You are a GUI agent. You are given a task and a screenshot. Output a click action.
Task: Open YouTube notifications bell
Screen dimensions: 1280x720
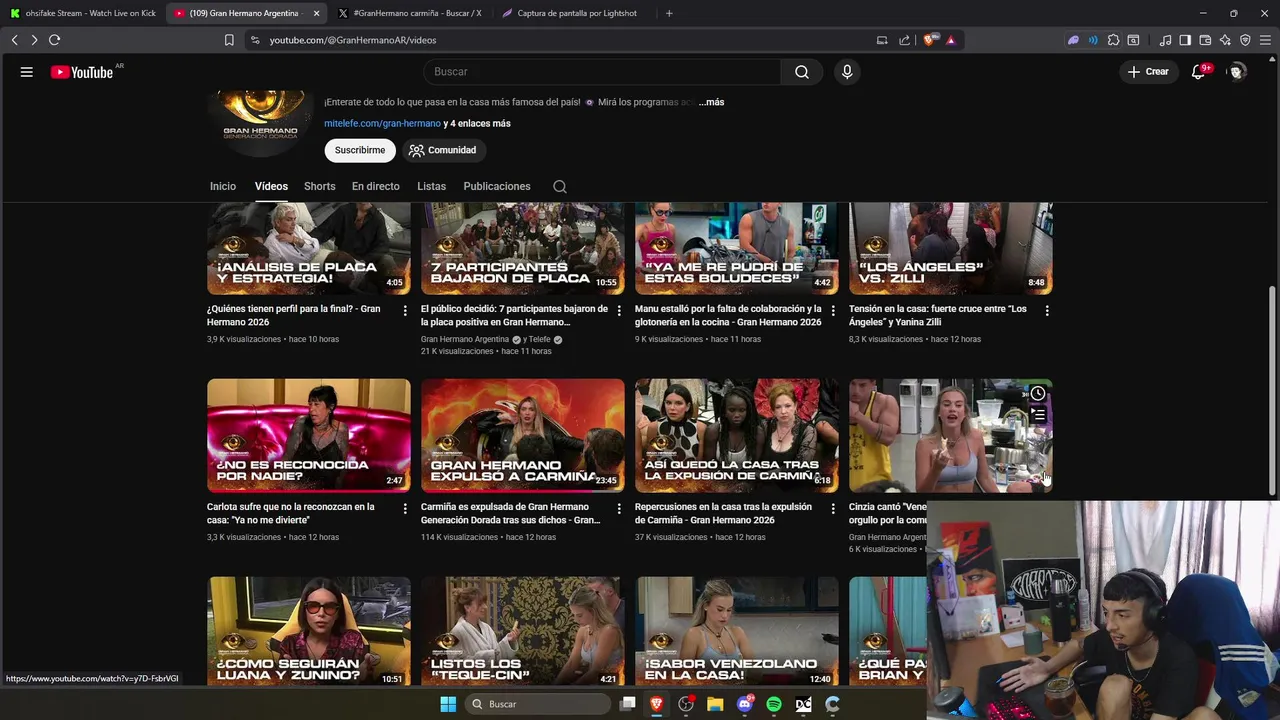click(1198, 72)
